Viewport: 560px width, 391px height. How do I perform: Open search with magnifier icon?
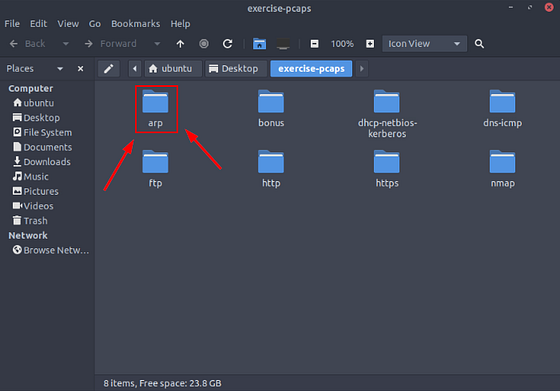(x=479, y=44)
